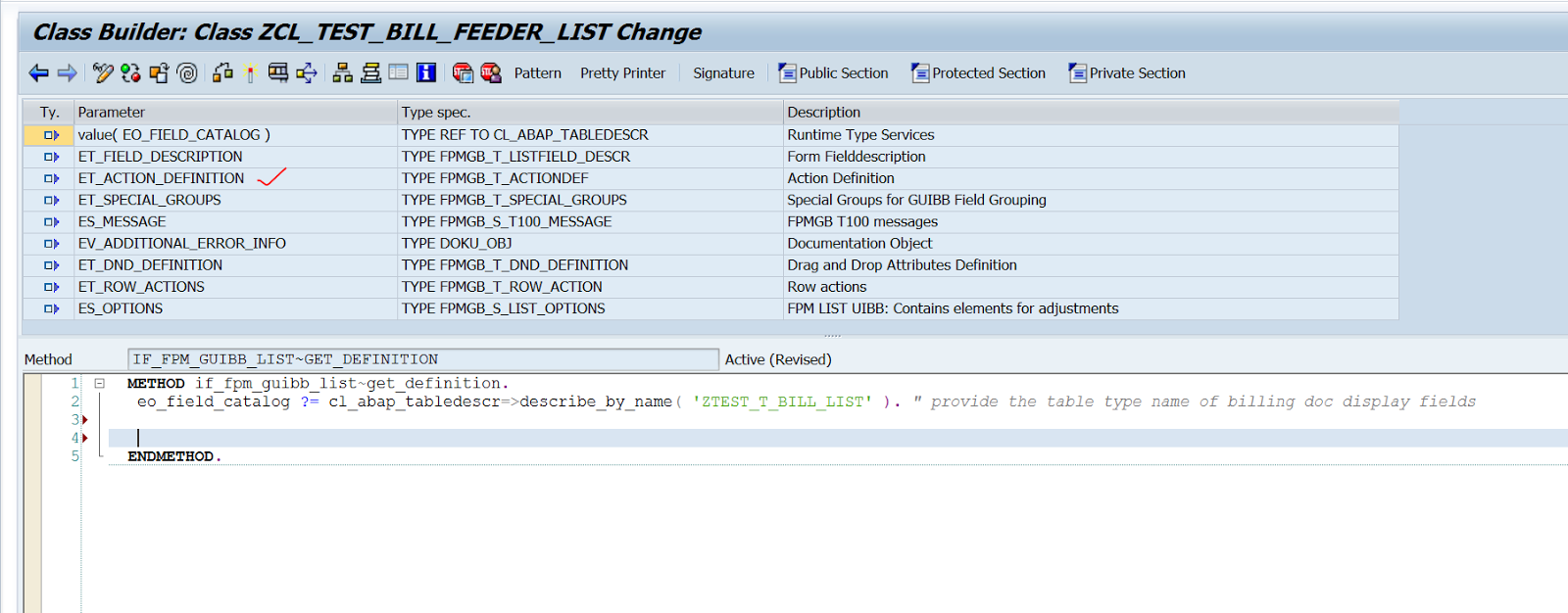1568x613 pixels.
Task: Click the Navigation stack icon
Action: pos(370,72)
